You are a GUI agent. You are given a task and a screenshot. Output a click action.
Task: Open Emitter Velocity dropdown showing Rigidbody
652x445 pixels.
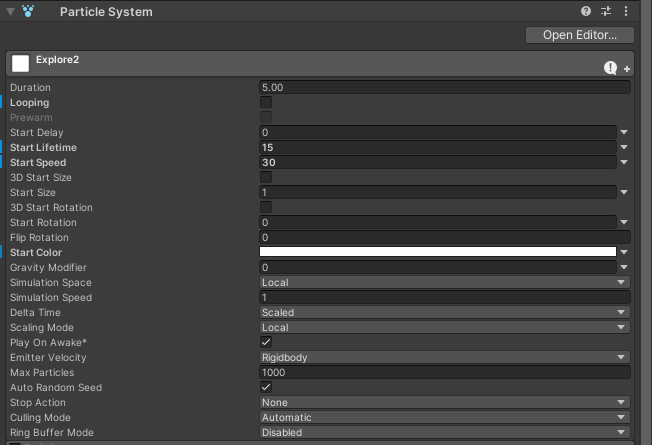point(445,357)
